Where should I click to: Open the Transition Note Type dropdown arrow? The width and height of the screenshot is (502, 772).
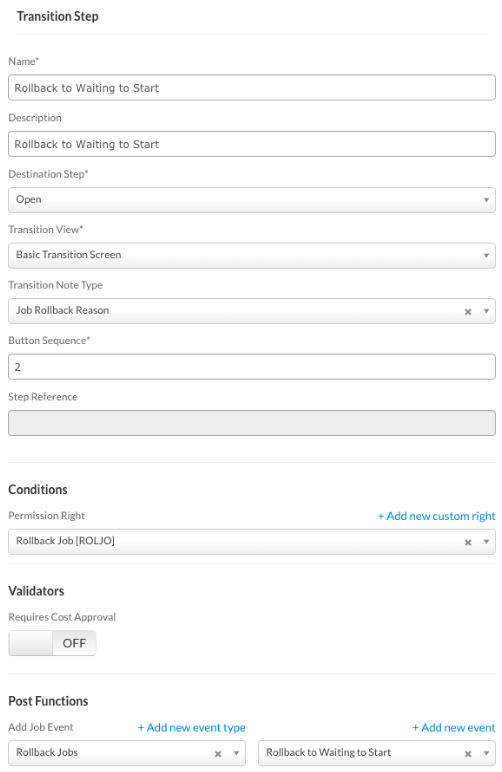pyautogui.click(x=486, y=311)
